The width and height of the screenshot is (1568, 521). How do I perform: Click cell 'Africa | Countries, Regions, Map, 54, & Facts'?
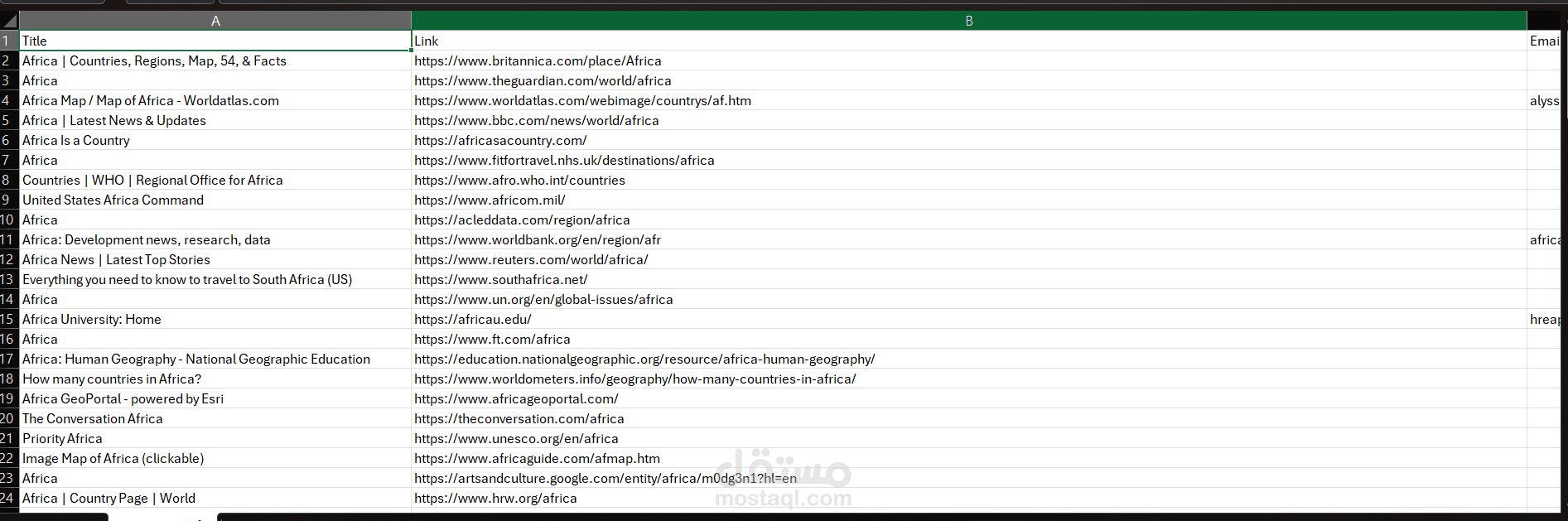(215, 60)
